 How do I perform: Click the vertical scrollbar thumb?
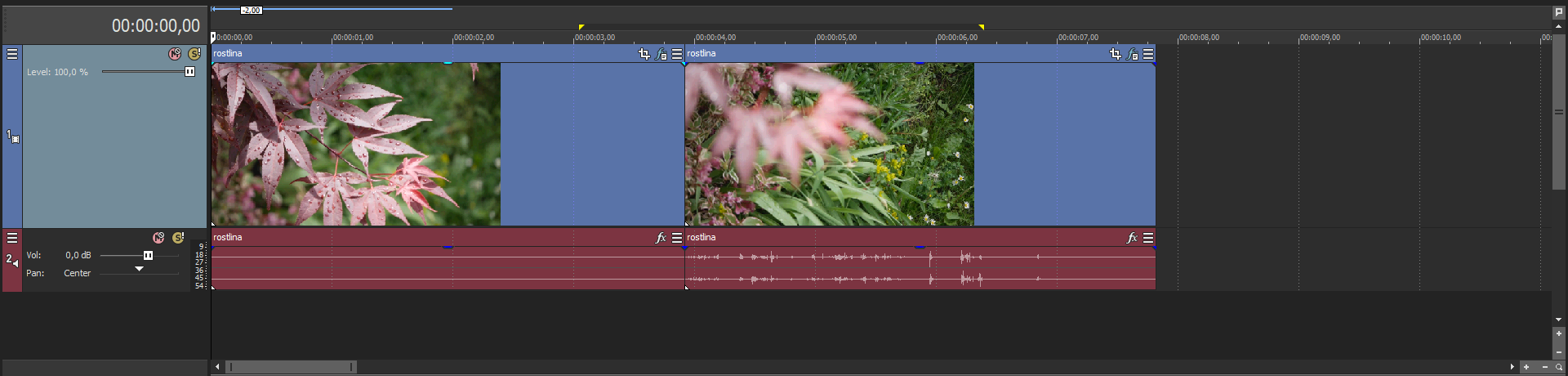[1559, 112]
